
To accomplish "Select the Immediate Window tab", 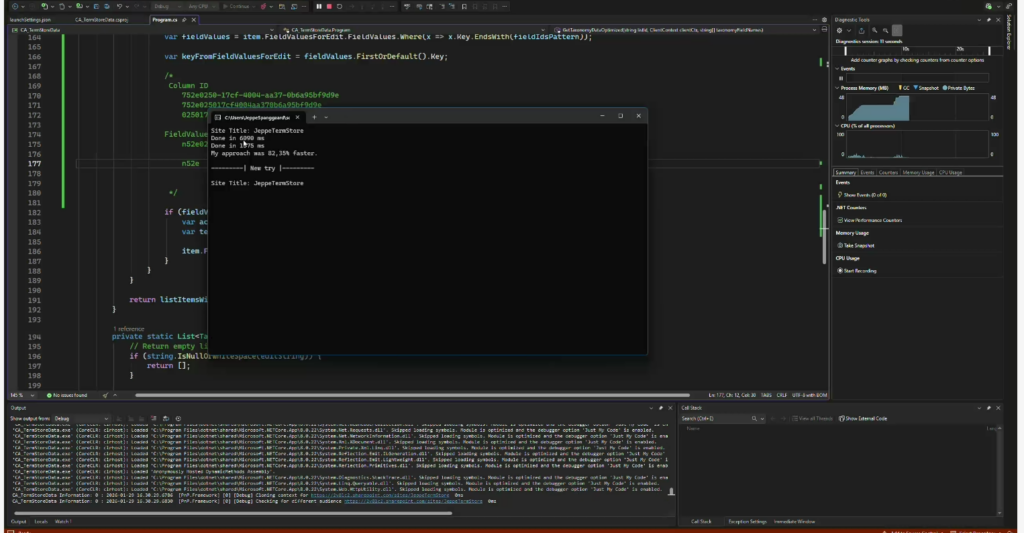I will 796,521.
